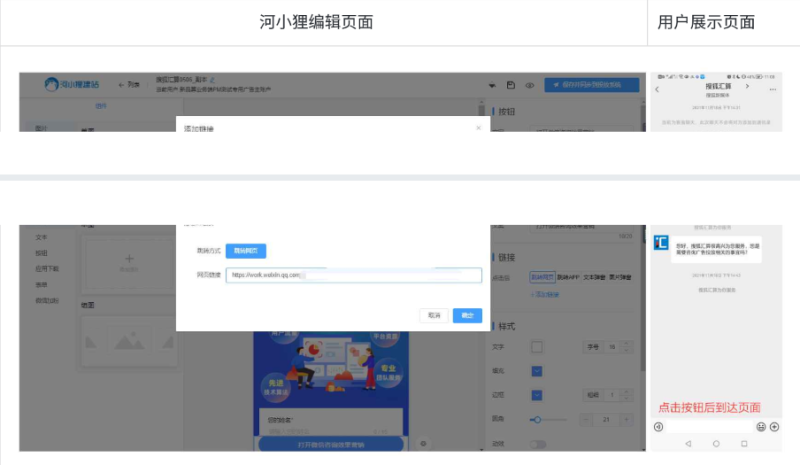The width and height of the screenshot is (800, 465).
Task: Tap the plus attachment icon in phone chat
Action: 774,427
